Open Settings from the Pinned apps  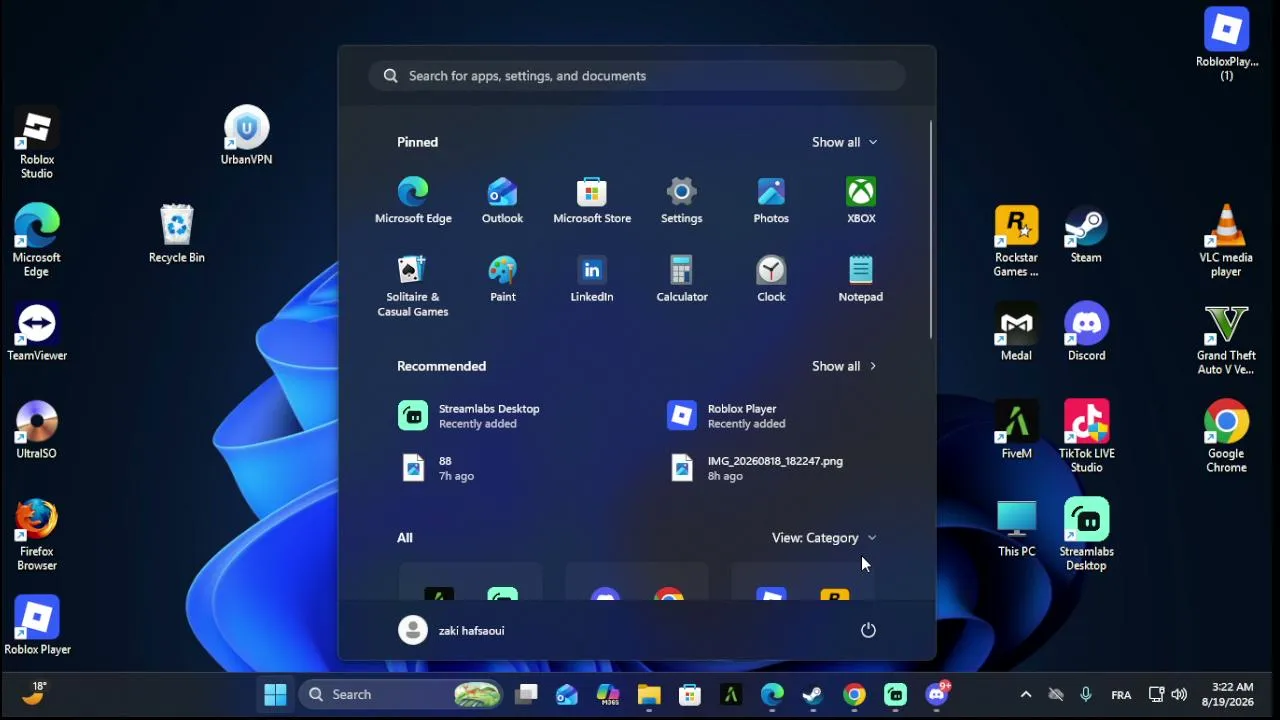coord(682,200)
